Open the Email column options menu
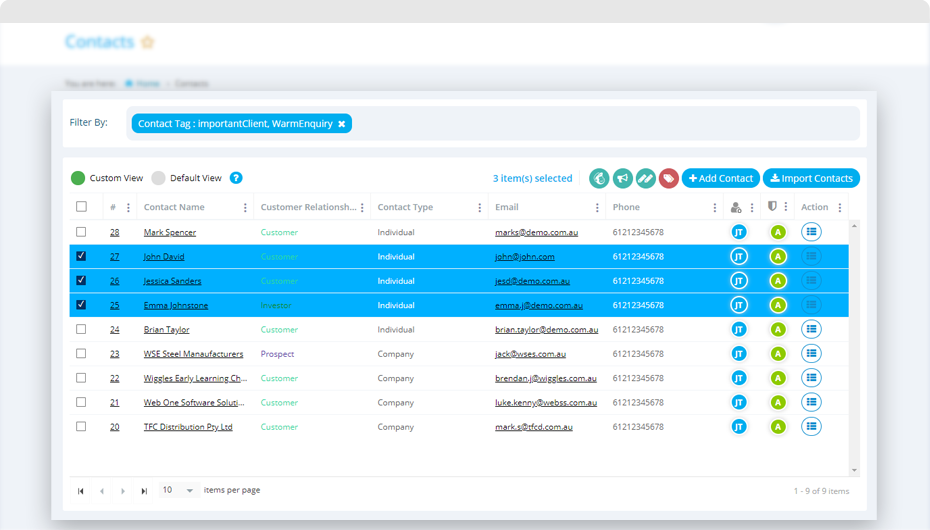Viewport: 930px width, 530px height. pos(597,207)
